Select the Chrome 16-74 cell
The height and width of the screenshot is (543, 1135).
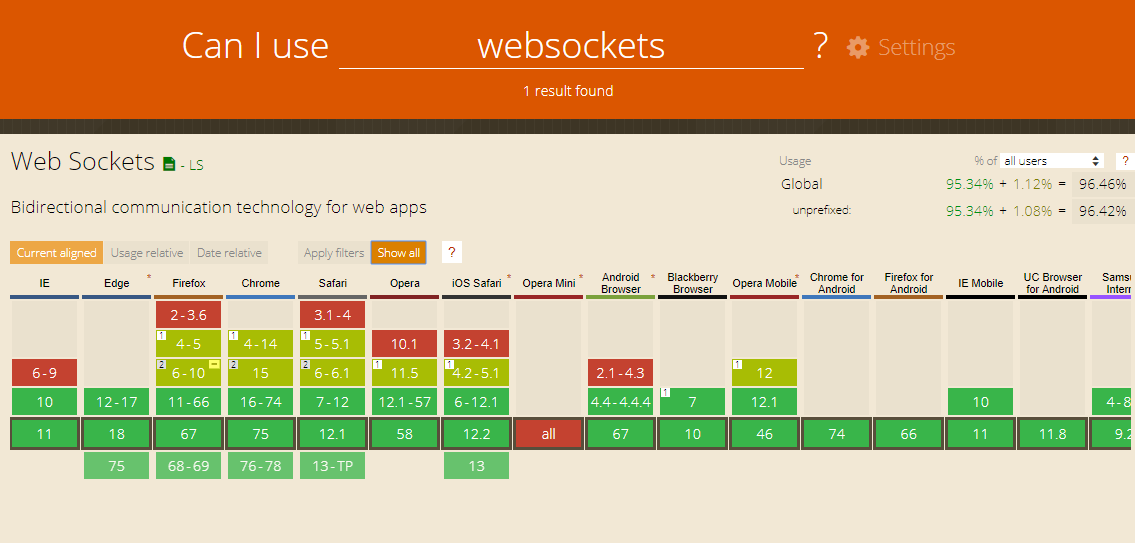point(261,402)
